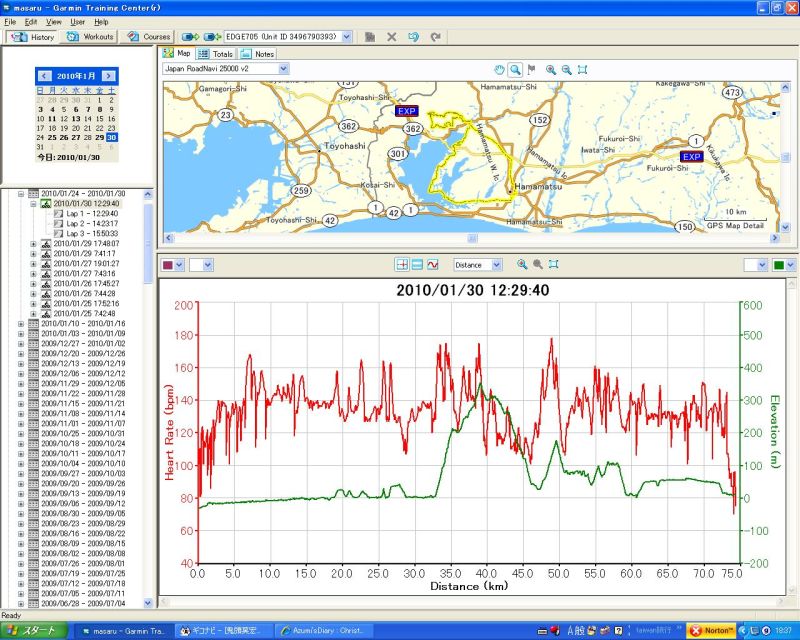Viewport: 800px width, 640px height.
Task: Click the copy documents toolbar icon
Action: (x=370, y=37)
